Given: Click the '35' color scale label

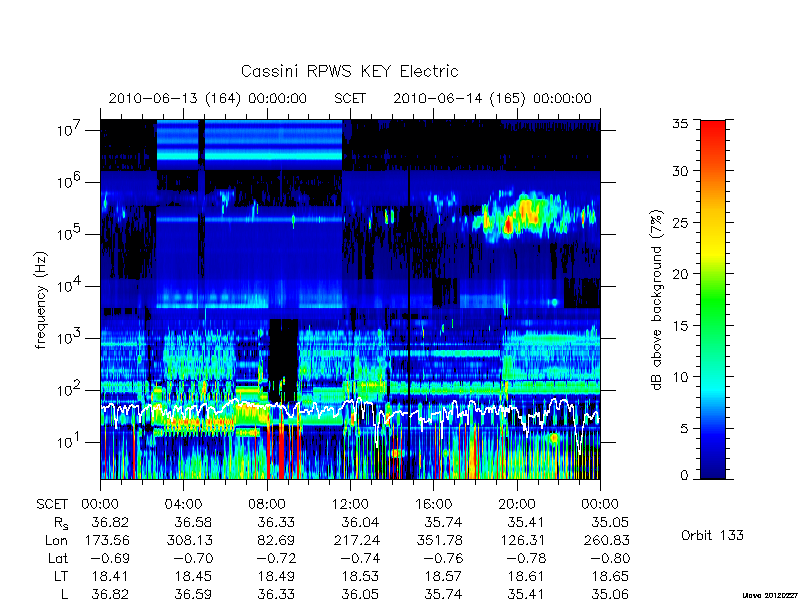Looking at the screenshot, I should click(680, 124).
